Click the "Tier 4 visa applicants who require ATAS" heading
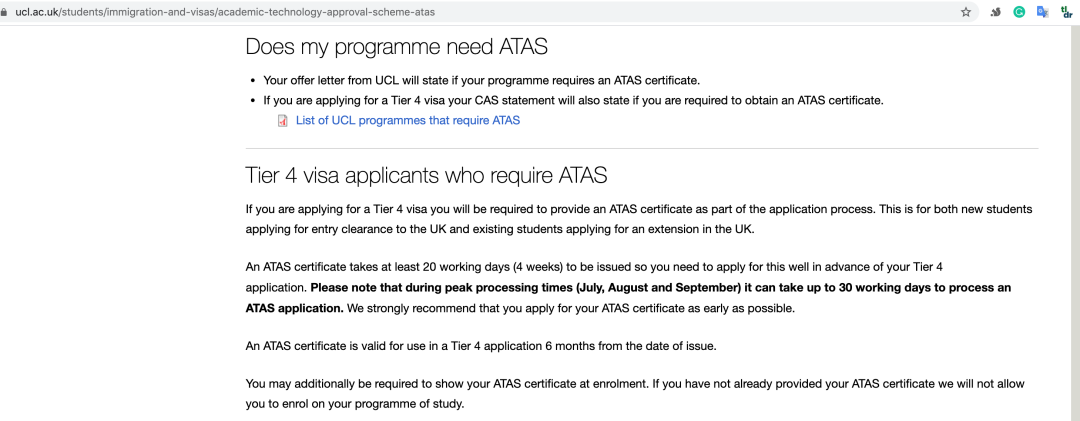Viewport: 1080px width, 421px height. point(426,176)
